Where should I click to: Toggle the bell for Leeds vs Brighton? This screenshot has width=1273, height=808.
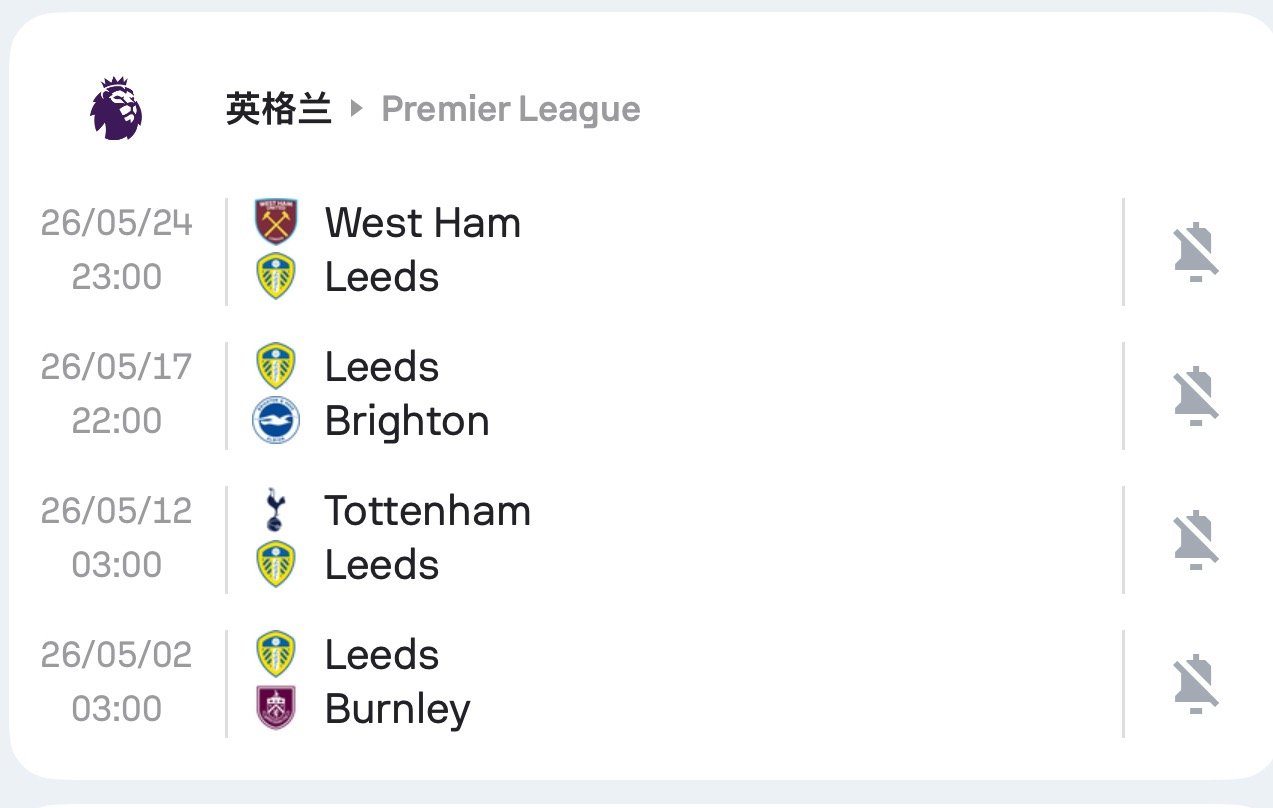tap(1196, 395)
